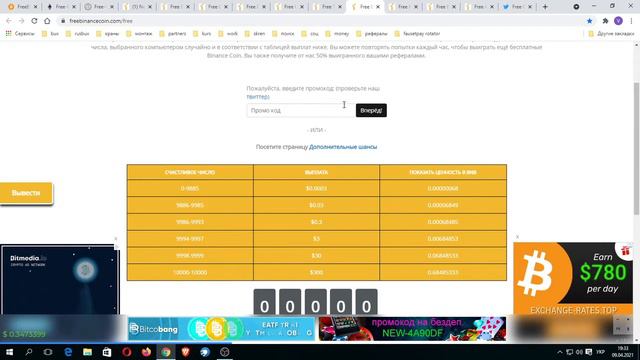Click the address bar URL
Image resolution: width=640 pixels, height=360 pixels.
pyautogui.click(x=101, y=21)
